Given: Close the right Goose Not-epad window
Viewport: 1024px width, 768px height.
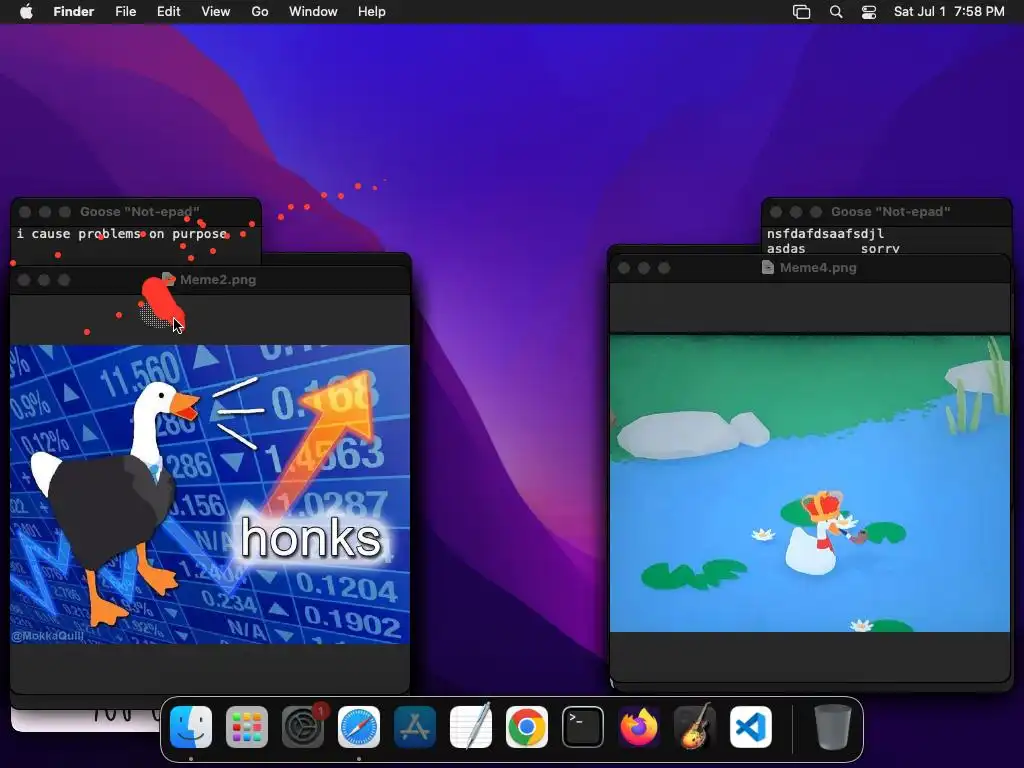Looking at the screenshot, I should click(776, 212).
